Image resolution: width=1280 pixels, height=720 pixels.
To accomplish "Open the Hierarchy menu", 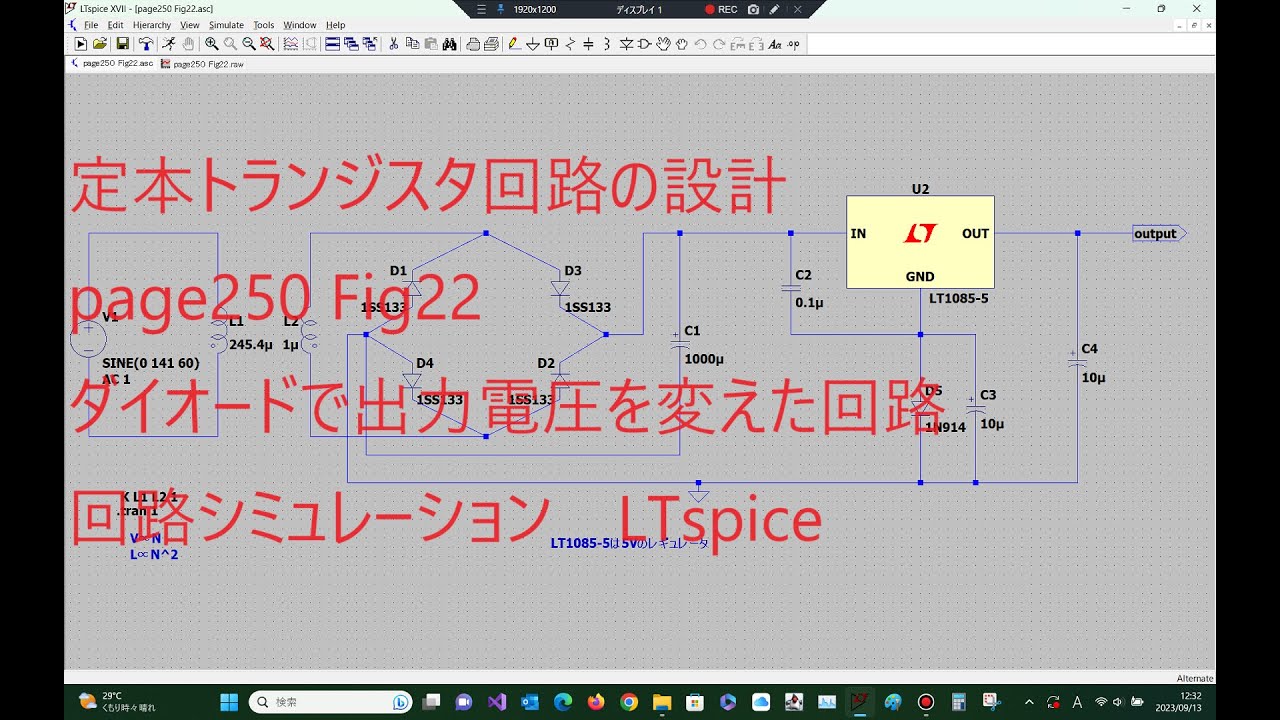I will tap(152, 25).
